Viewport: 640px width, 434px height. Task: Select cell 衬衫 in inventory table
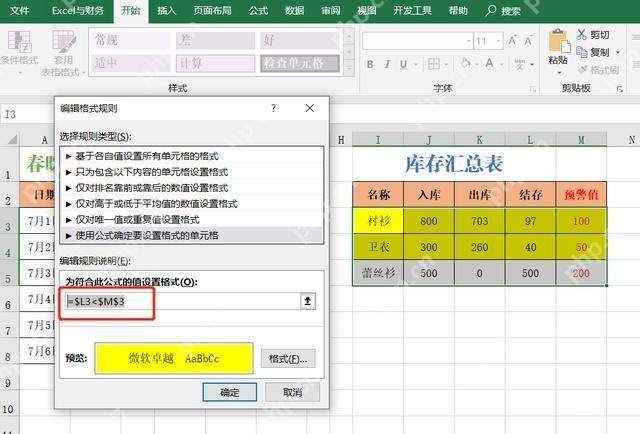(x=378, y=221)
